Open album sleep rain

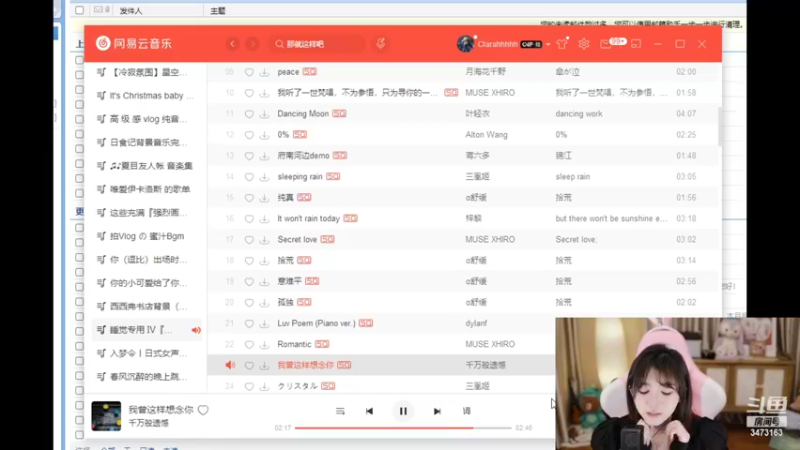point(572,177)
